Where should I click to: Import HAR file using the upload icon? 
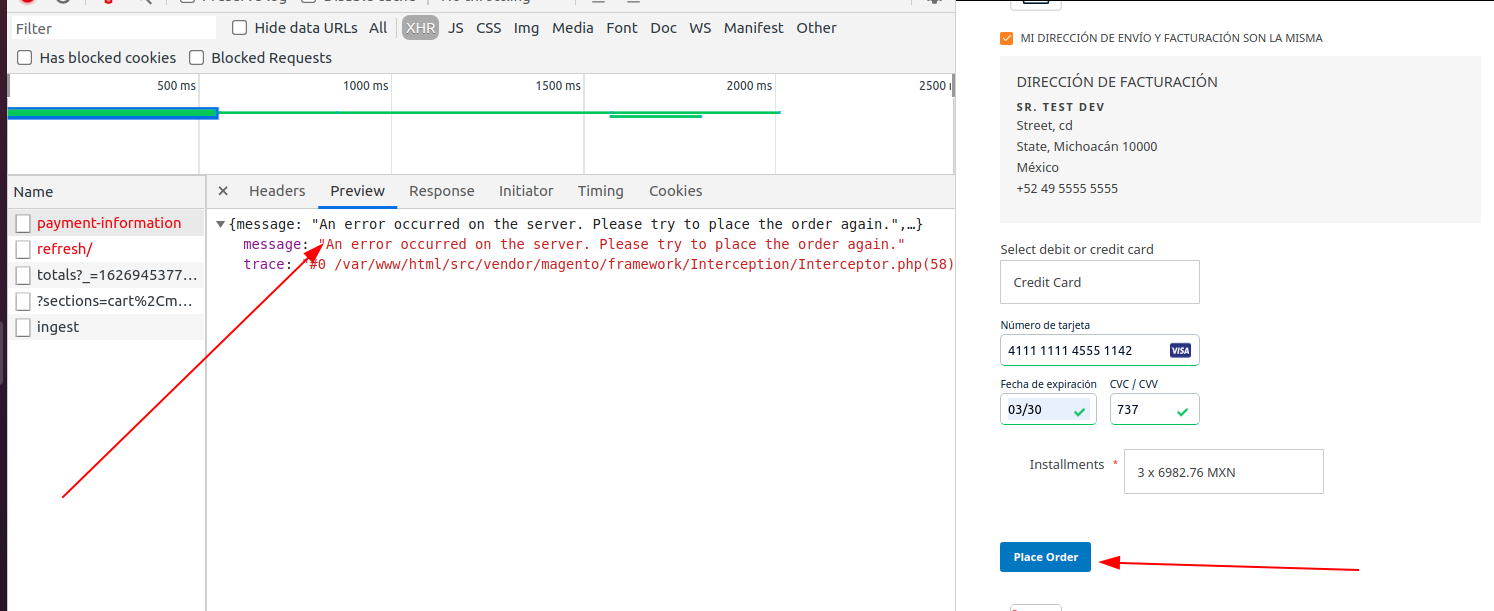point(598,3)
